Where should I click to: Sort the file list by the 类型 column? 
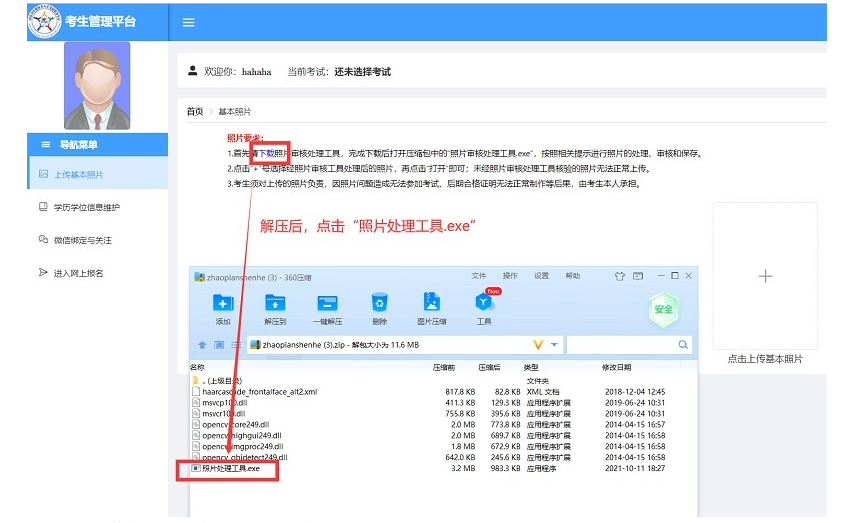coord(531,368)
